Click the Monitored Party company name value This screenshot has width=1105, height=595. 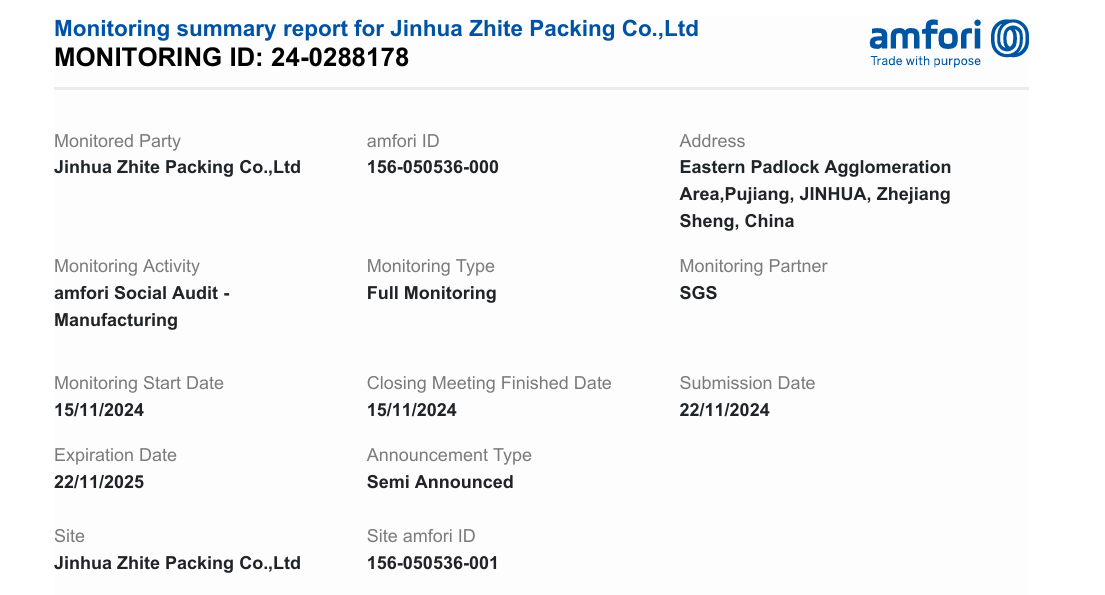point(177,167)
